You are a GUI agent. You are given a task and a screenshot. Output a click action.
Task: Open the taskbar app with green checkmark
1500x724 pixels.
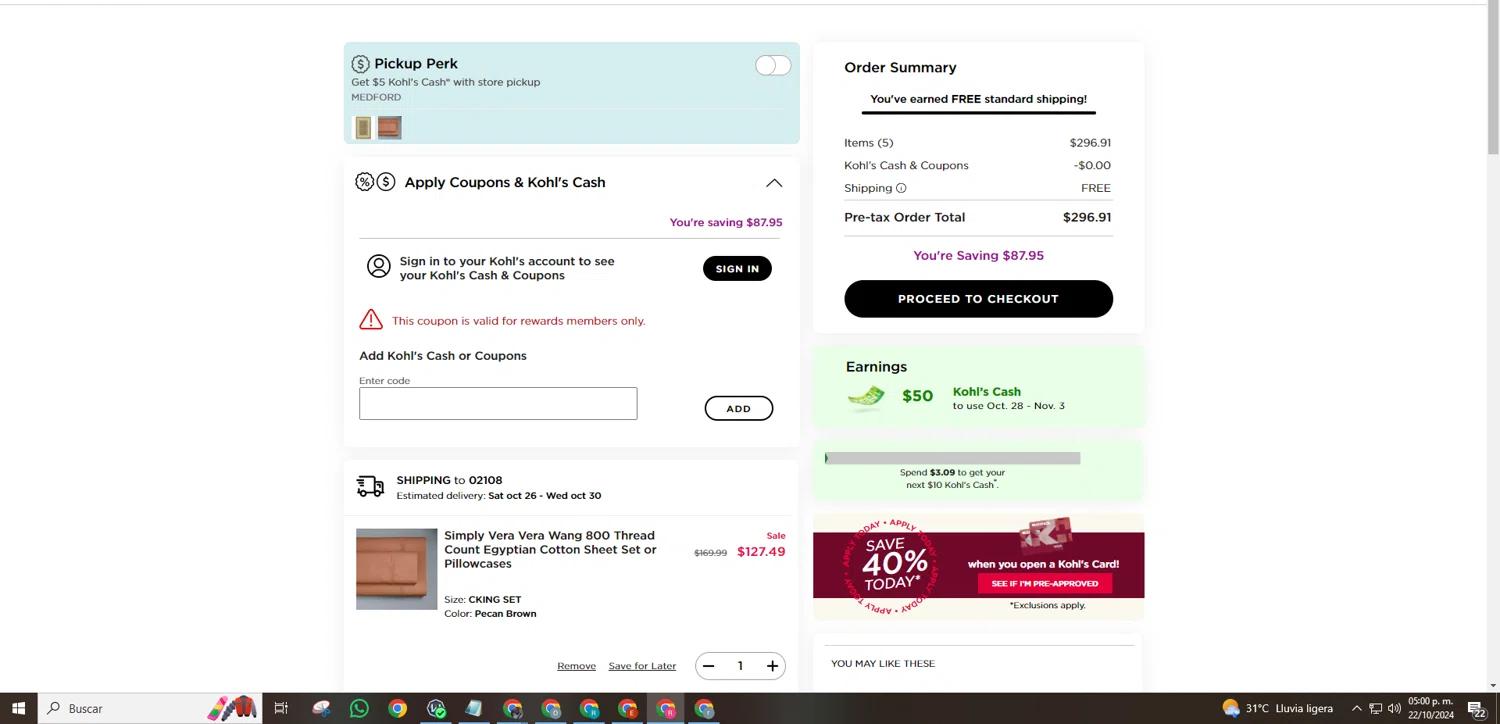(436, 708)
